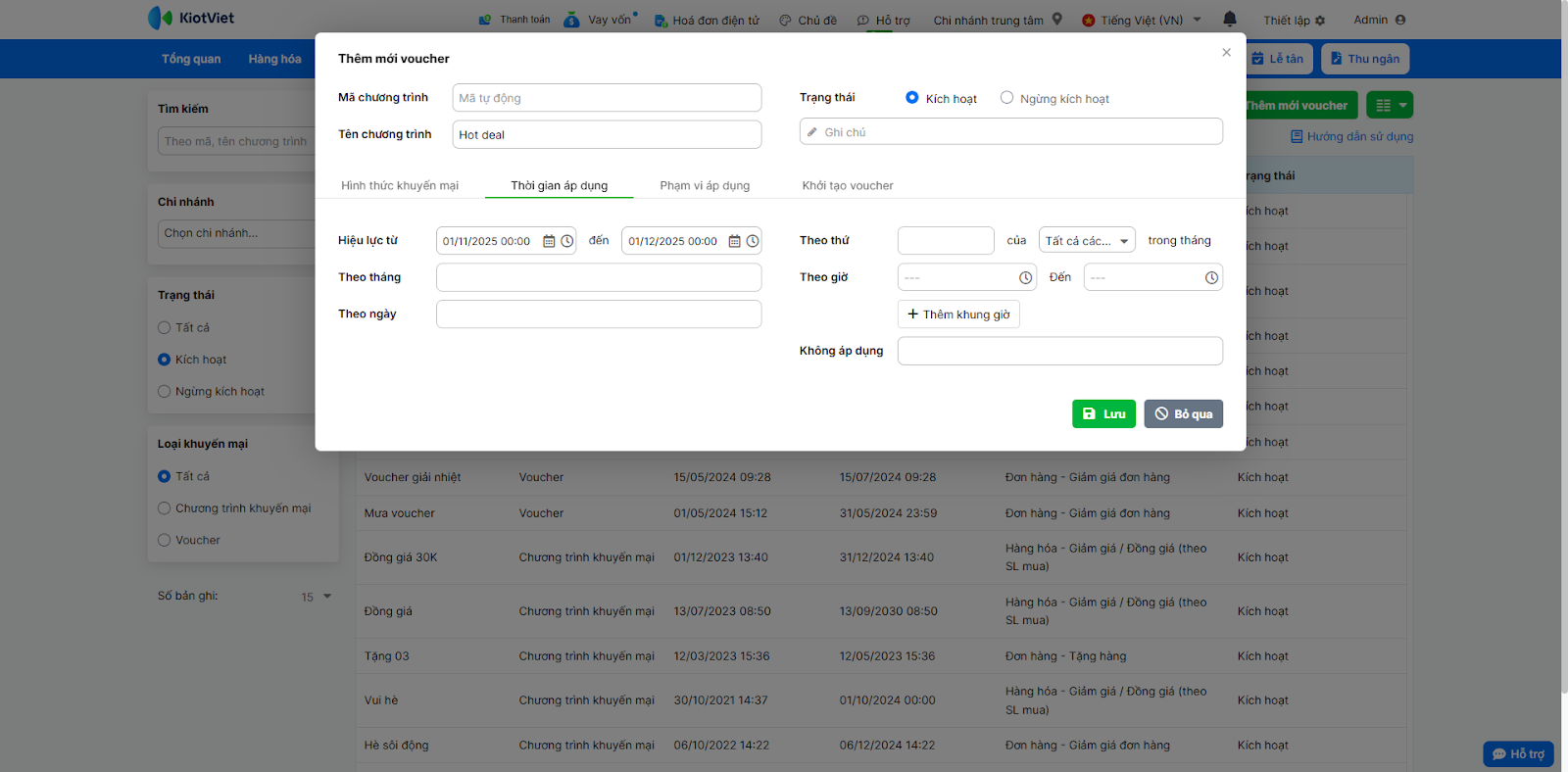Expand records per page dropdown
This screenshot has width=1568, height=772.
pos(317,597)
